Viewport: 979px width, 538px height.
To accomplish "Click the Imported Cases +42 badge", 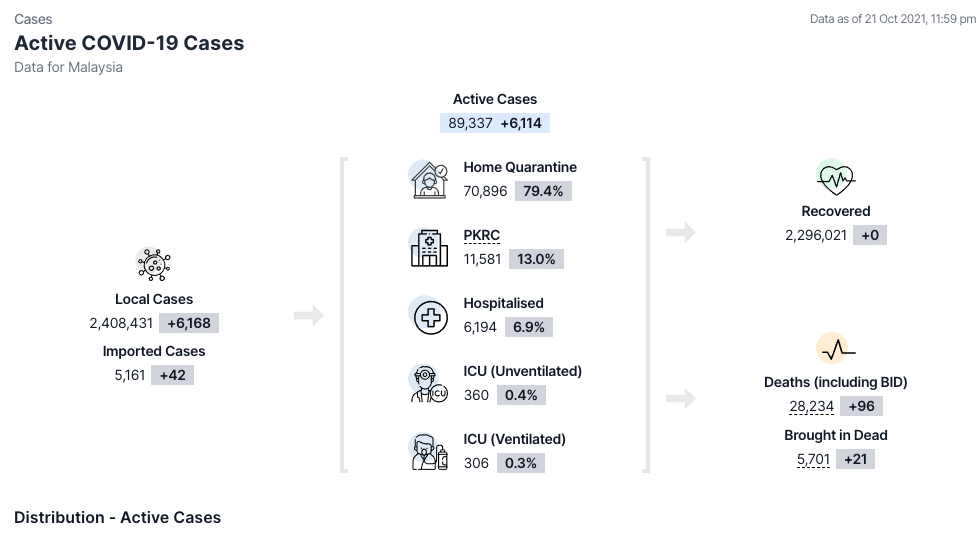I will click(x=172, y=375).
